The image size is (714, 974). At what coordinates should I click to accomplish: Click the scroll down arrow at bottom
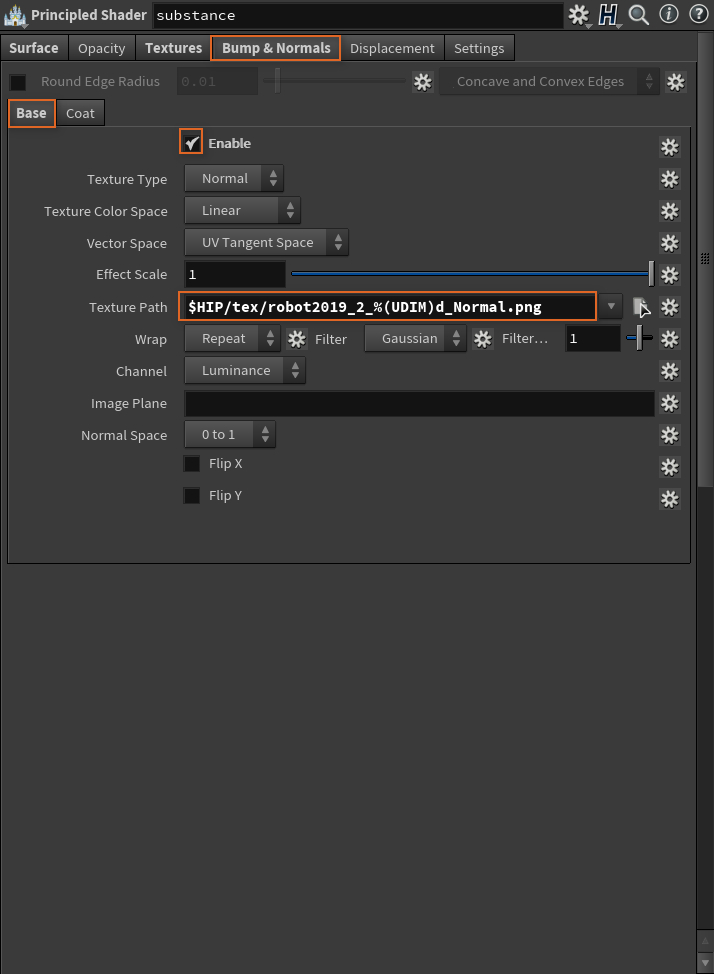705,963
